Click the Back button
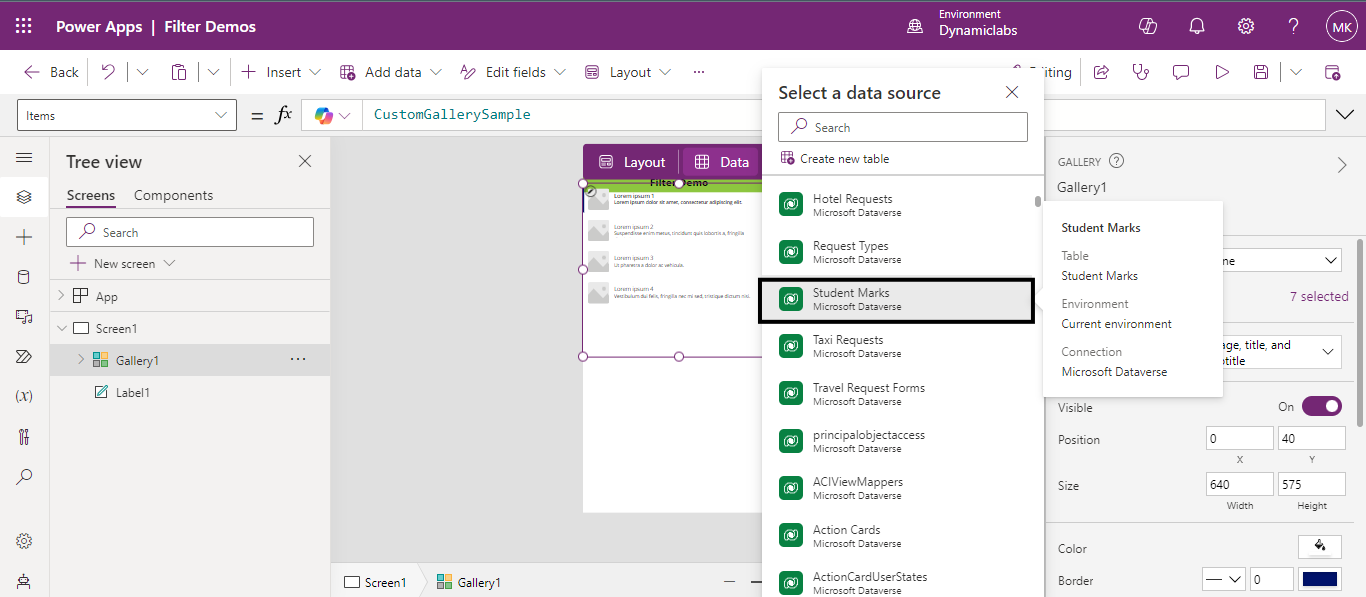The image size is (1366, 597). click(52, 72)
